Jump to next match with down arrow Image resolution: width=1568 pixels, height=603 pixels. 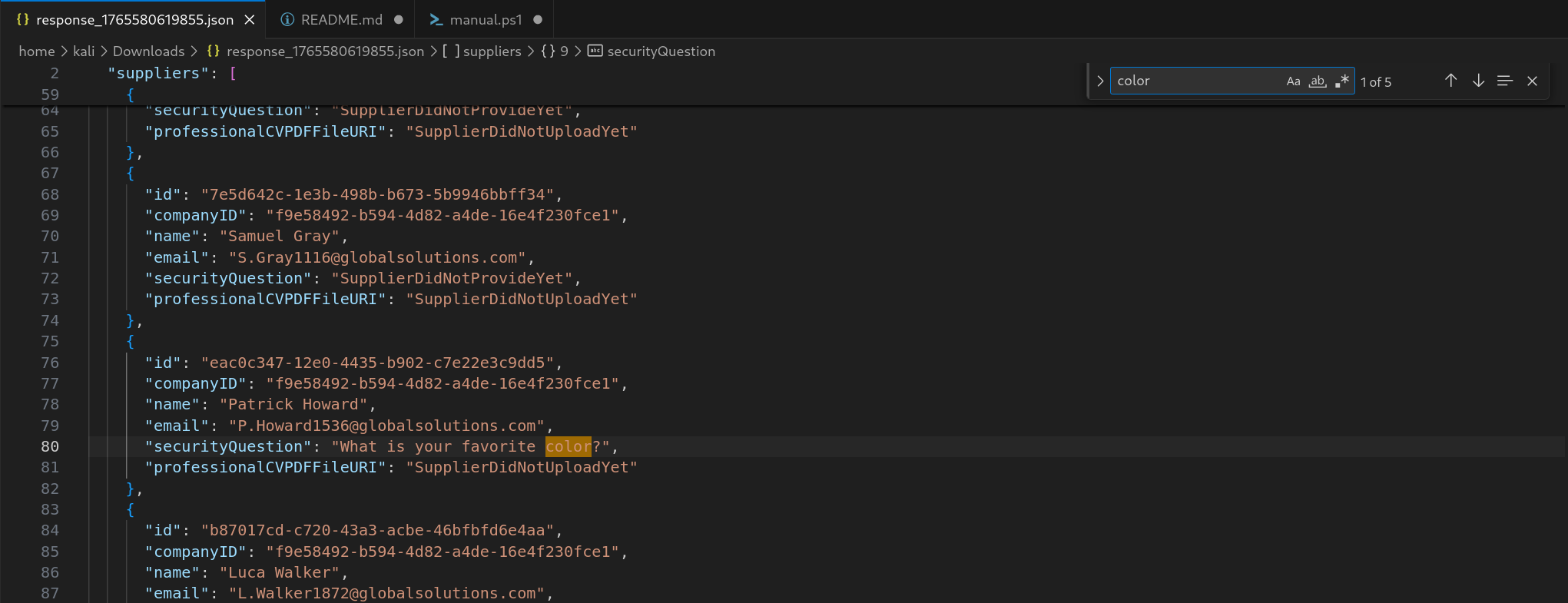[x=1478, y=81]
